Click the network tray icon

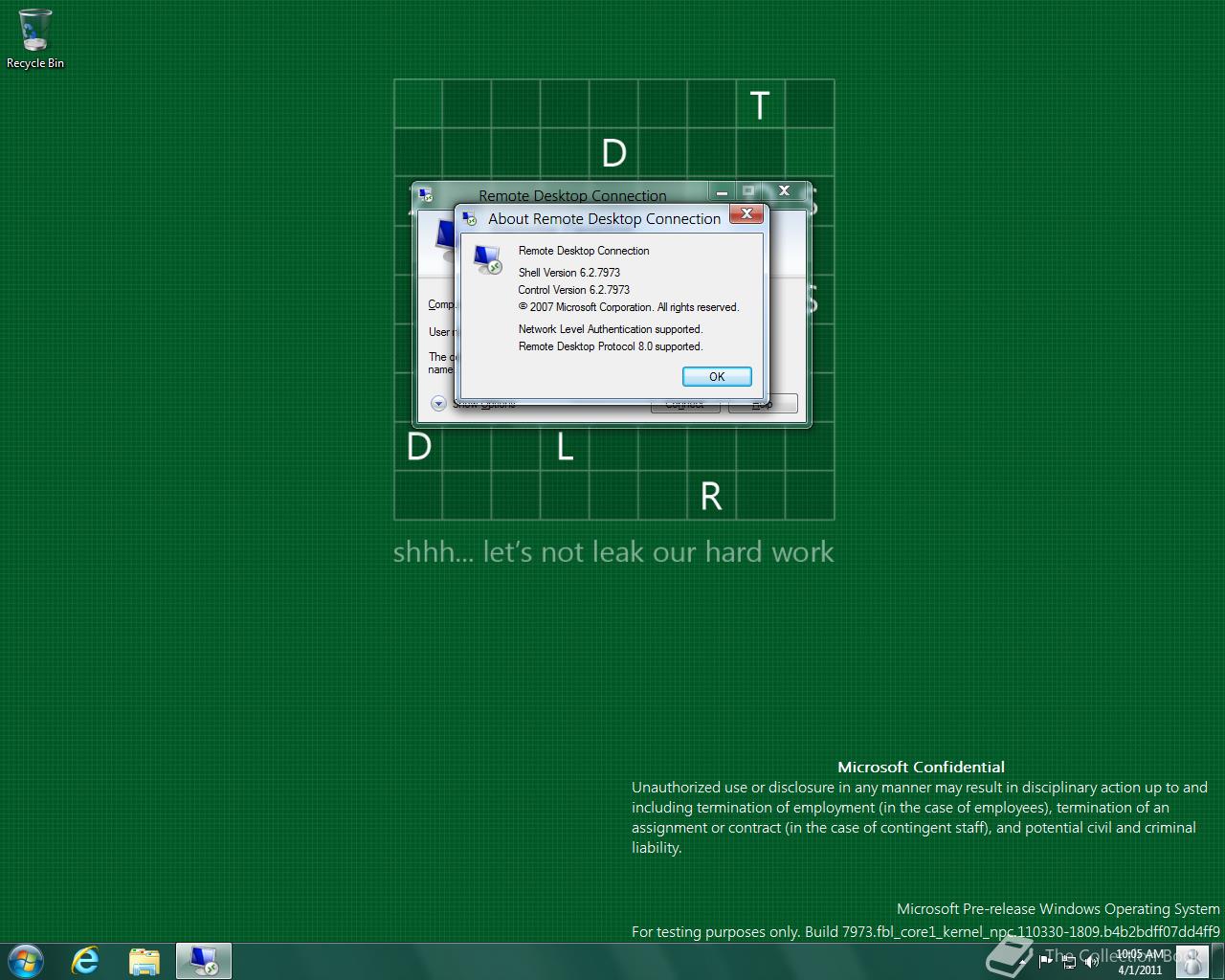click(1069, 962)
